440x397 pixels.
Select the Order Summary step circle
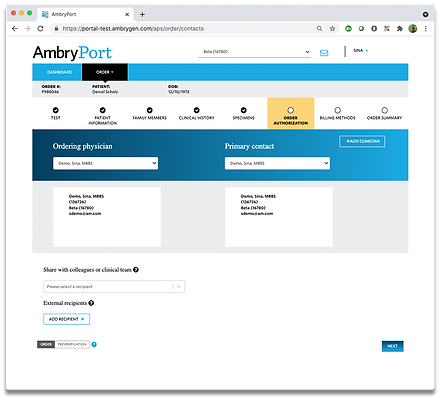(385, 110)
